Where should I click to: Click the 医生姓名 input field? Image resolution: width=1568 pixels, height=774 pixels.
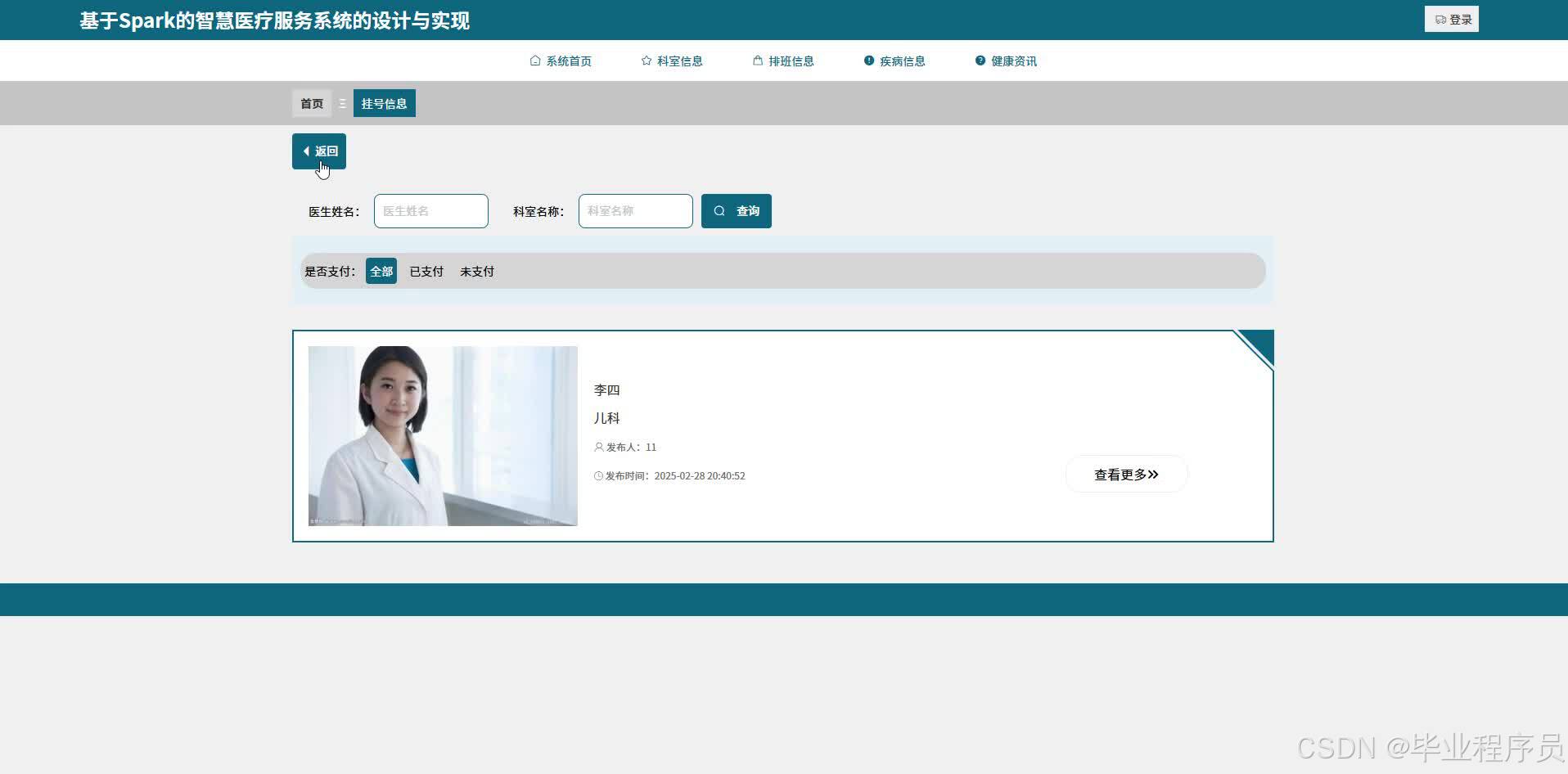(x=430, y=210)
